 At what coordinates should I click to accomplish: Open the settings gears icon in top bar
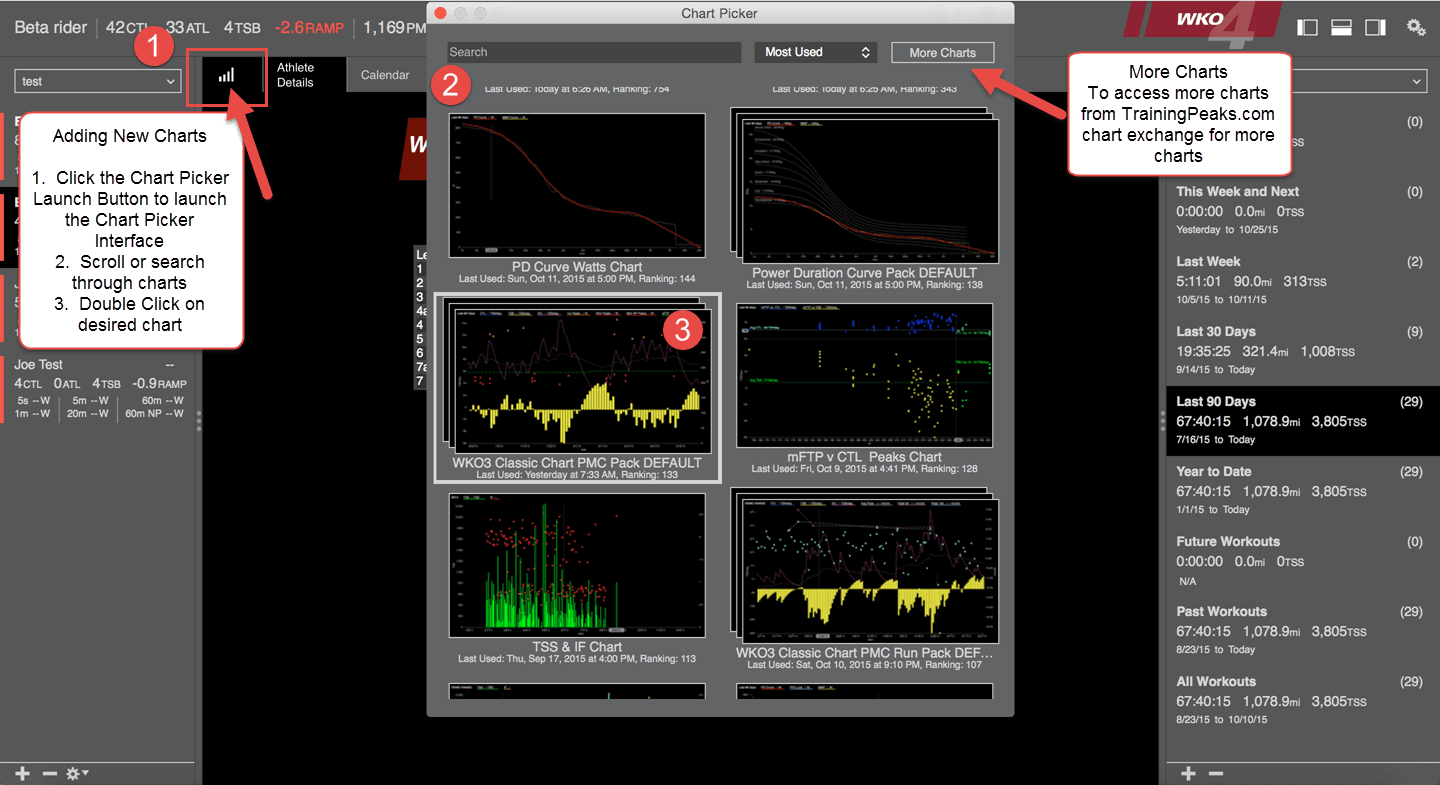coord(1416,27)
